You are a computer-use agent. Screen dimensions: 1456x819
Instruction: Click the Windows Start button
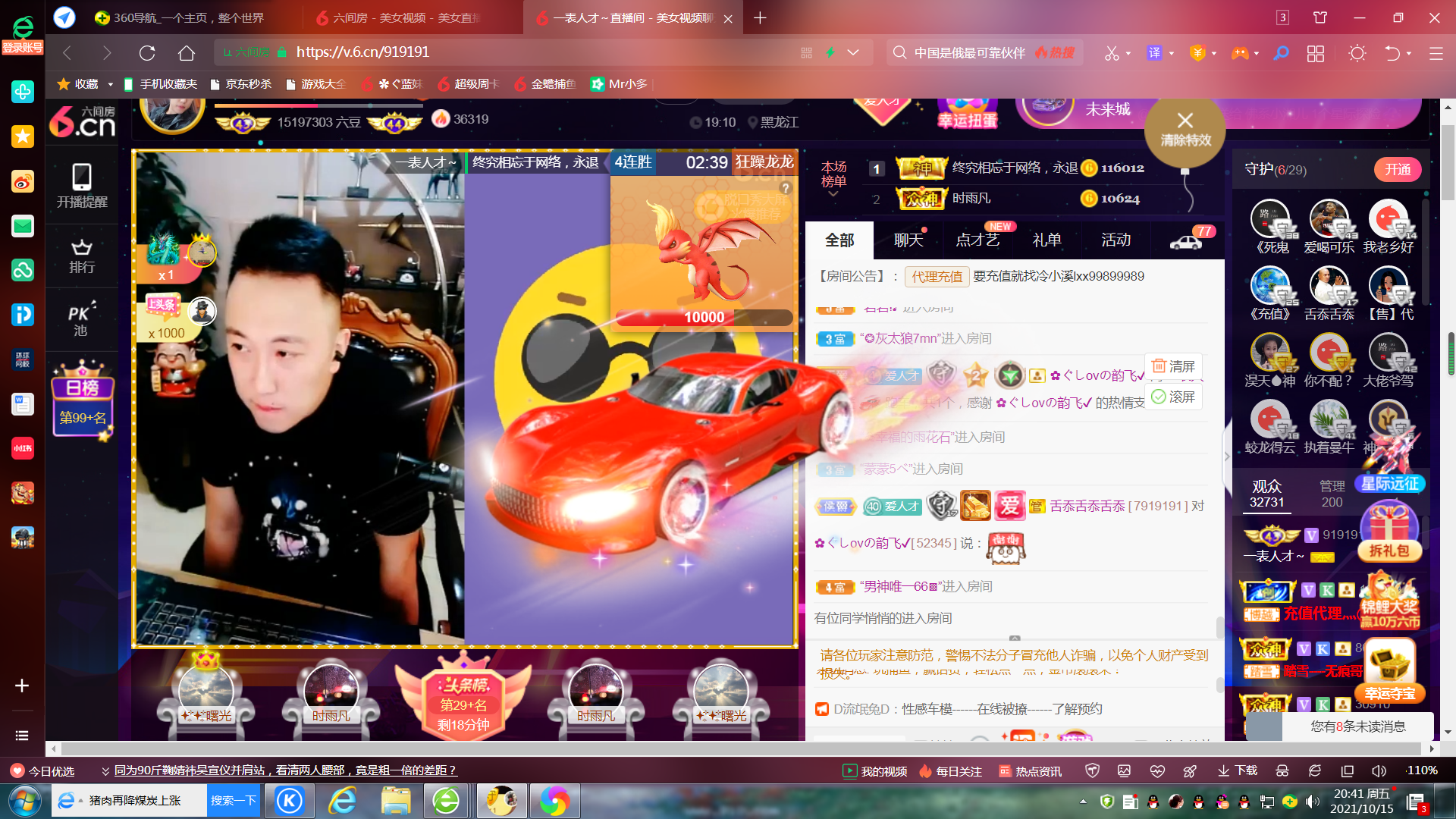point(24,801)
